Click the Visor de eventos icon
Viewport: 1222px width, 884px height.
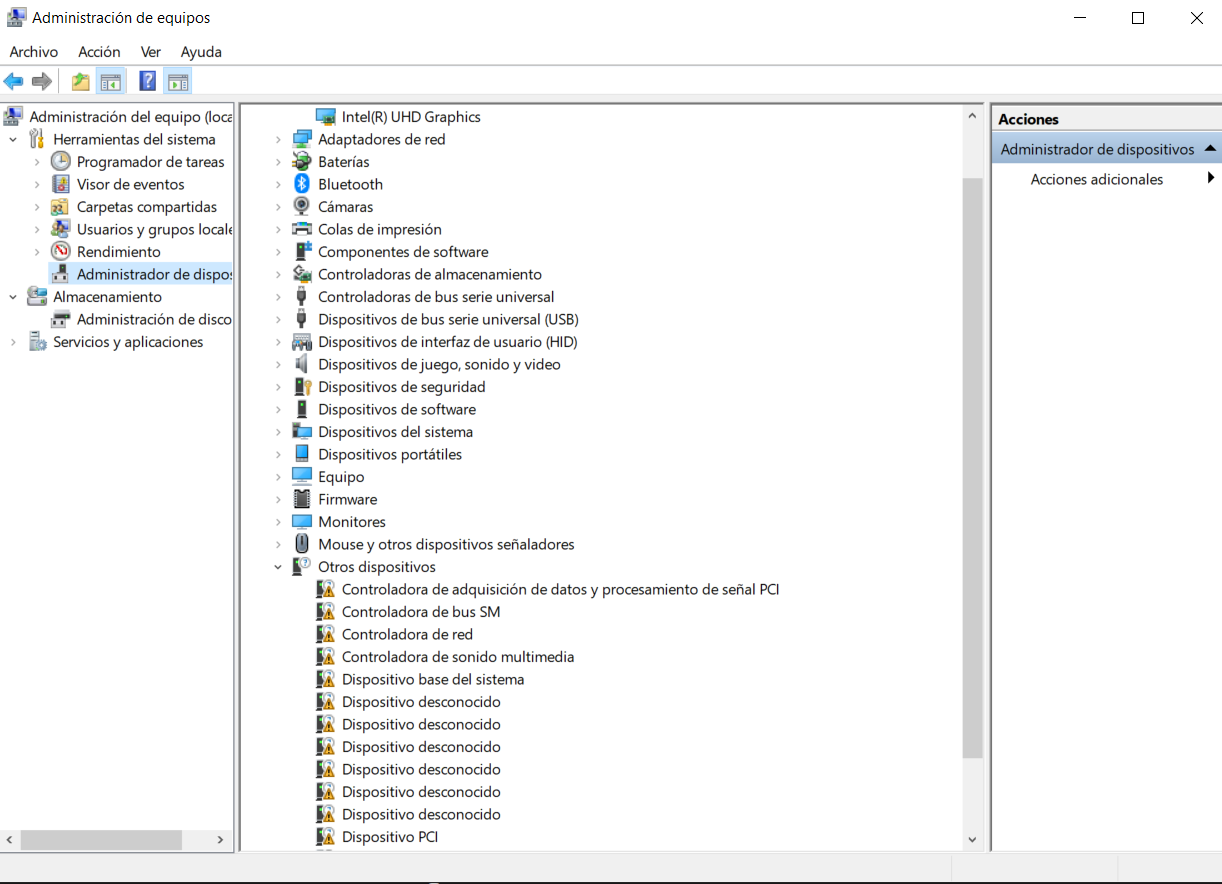tap(61, 184)
